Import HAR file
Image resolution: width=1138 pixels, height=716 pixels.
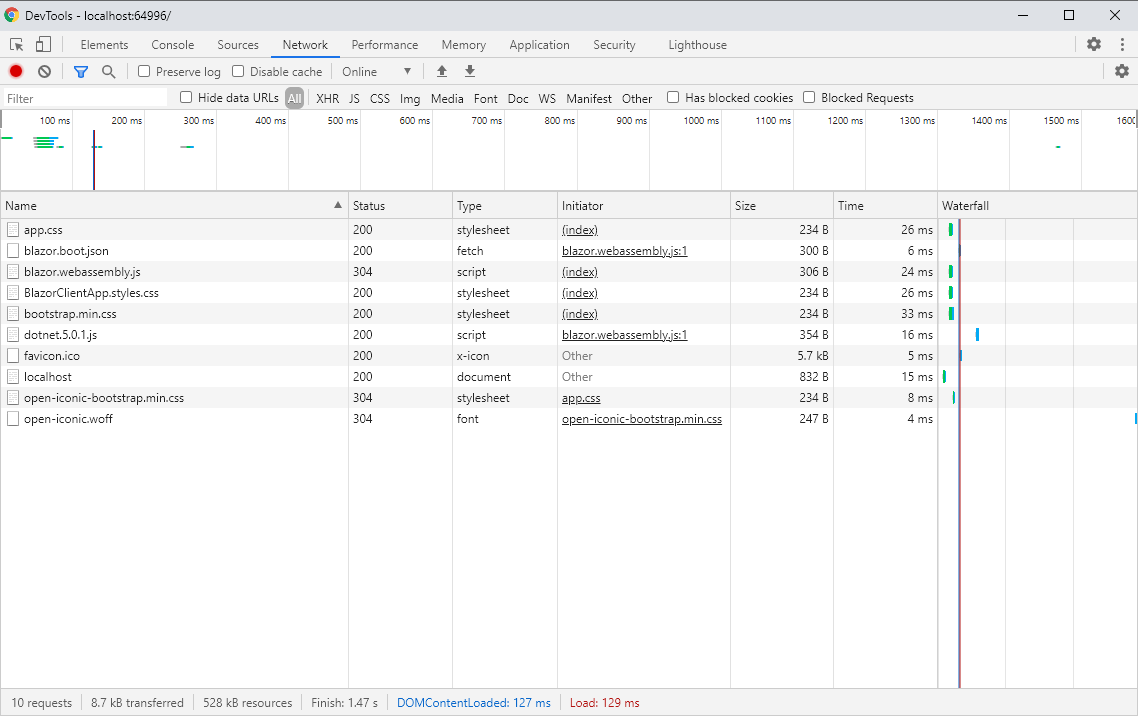(441, 71)
